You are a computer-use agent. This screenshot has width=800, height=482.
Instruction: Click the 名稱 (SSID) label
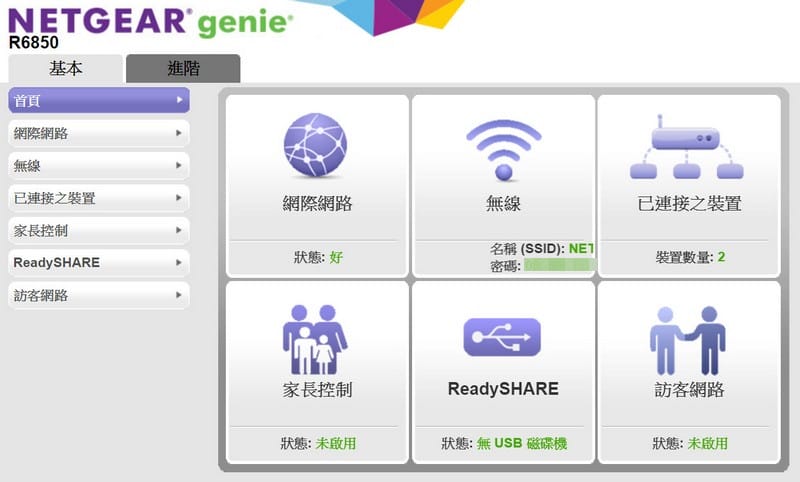point(527,248)
